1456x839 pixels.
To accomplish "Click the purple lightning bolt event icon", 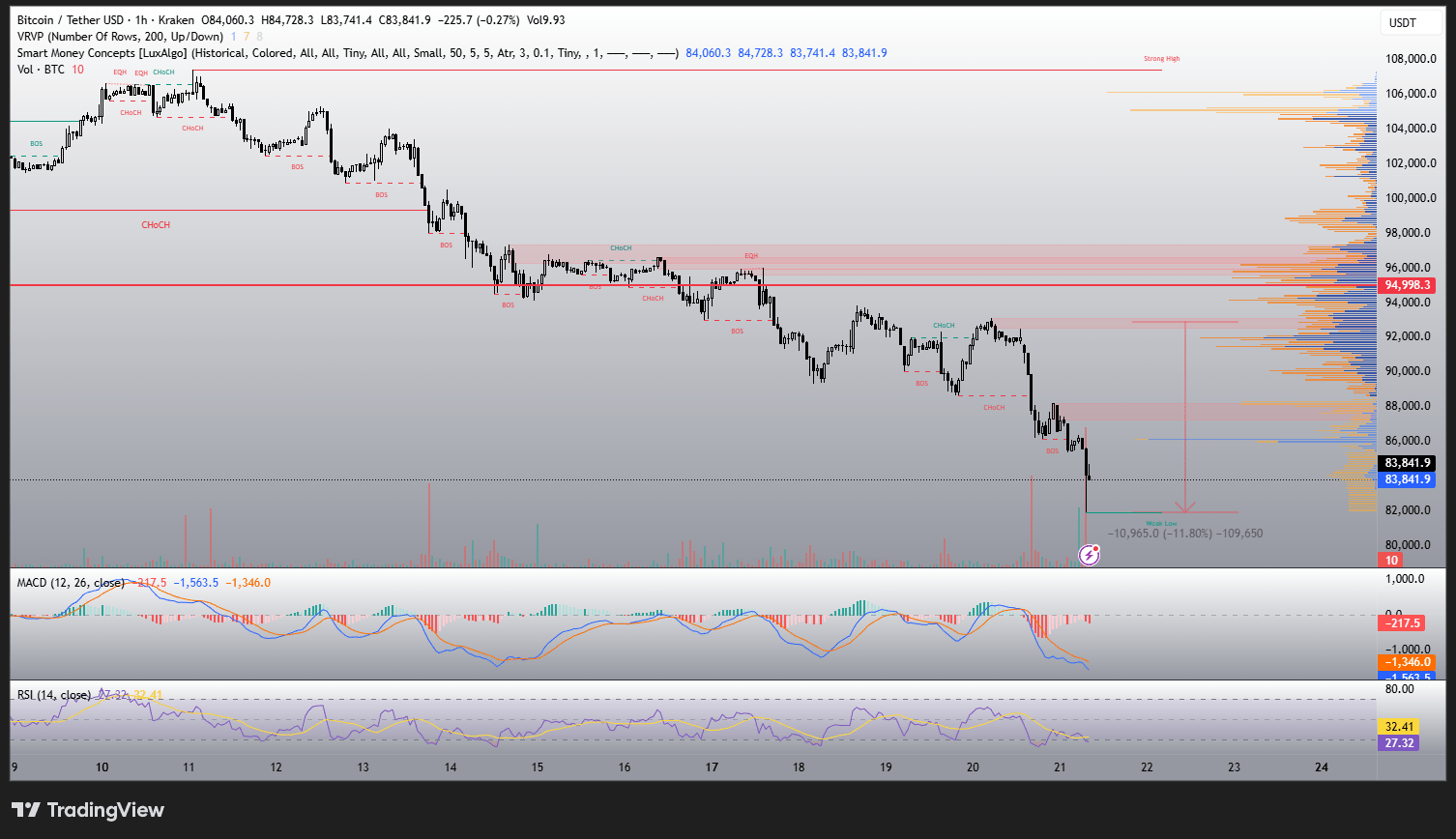I will click(1090, 554).
